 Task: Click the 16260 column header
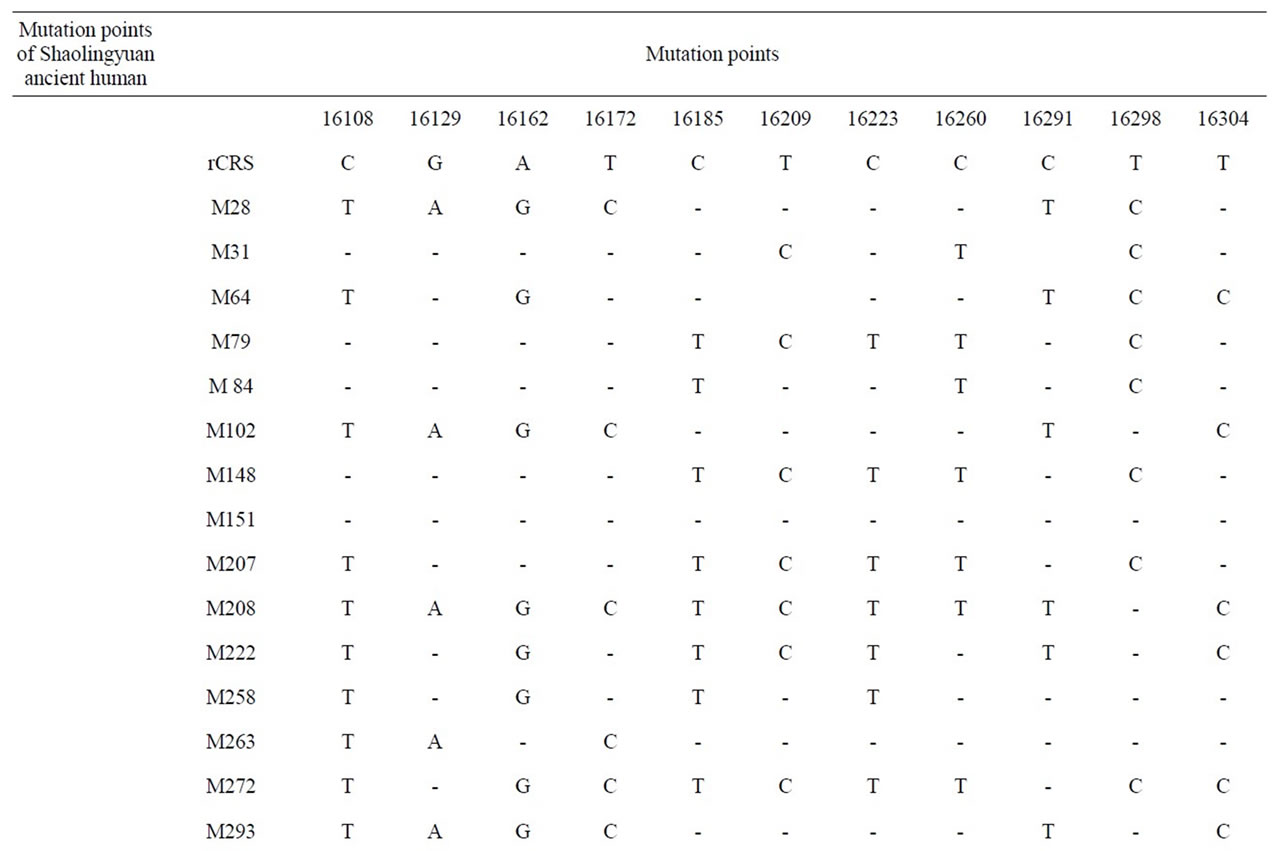(960, 120)
